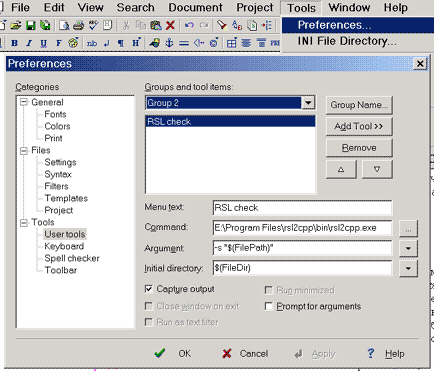Open the Edit menu
Image resolution: width=434 pixels, height=372 pixels.
54,7
